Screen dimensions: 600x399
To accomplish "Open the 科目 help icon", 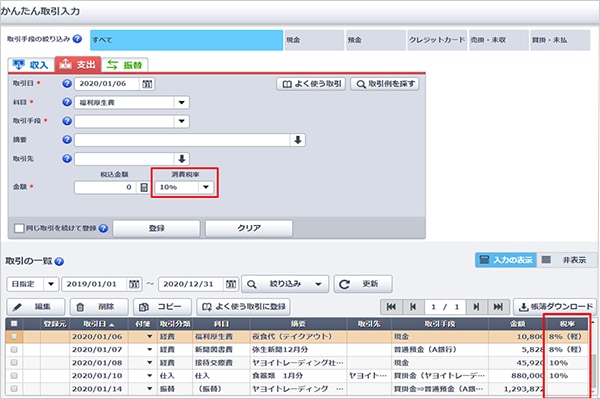I will [67, 102].
